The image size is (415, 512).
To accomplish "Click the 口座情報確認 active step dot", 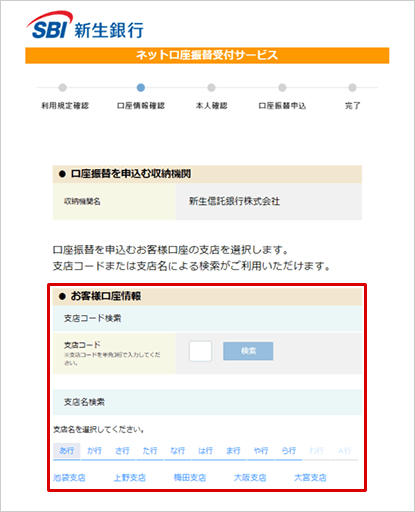I will 141,88.
